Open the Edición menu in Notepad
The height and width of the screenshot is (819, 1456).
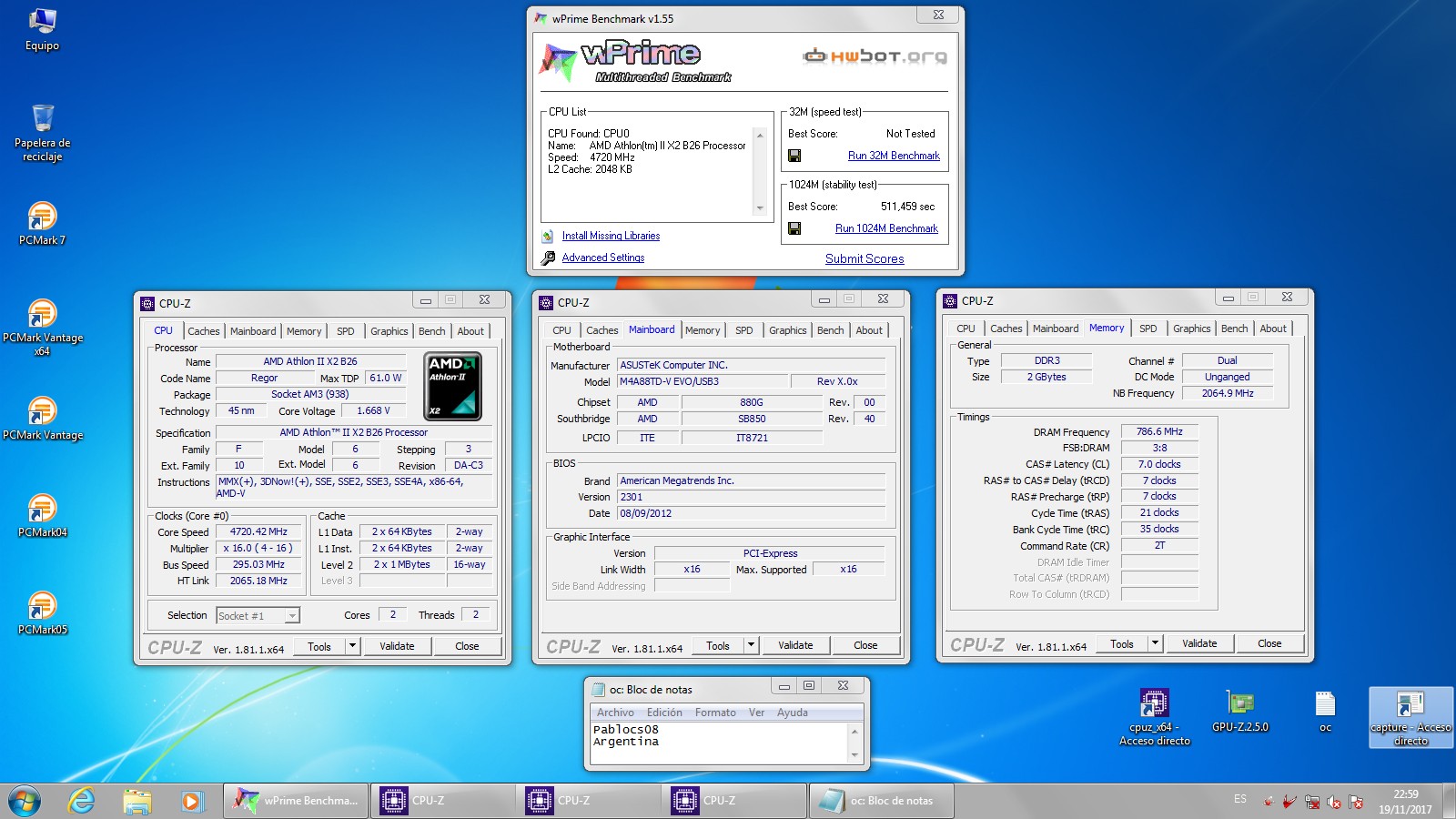click(x=664, y=713)
